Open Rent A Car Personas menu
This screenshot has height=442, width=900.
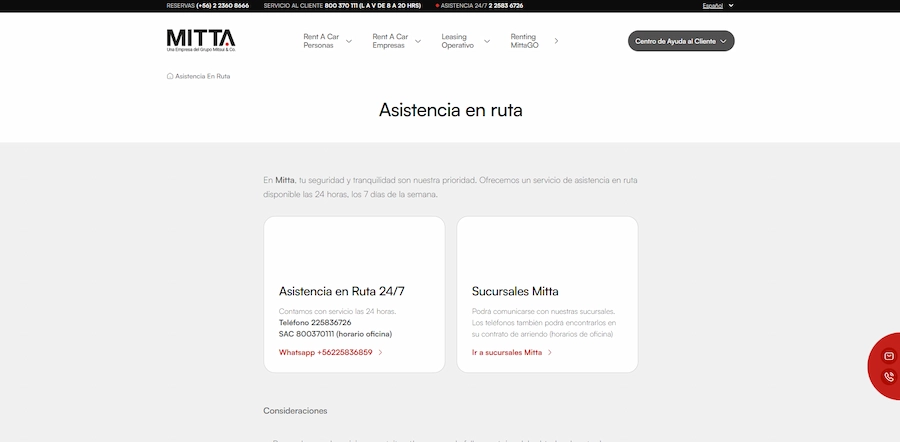[x=321, y=41]
